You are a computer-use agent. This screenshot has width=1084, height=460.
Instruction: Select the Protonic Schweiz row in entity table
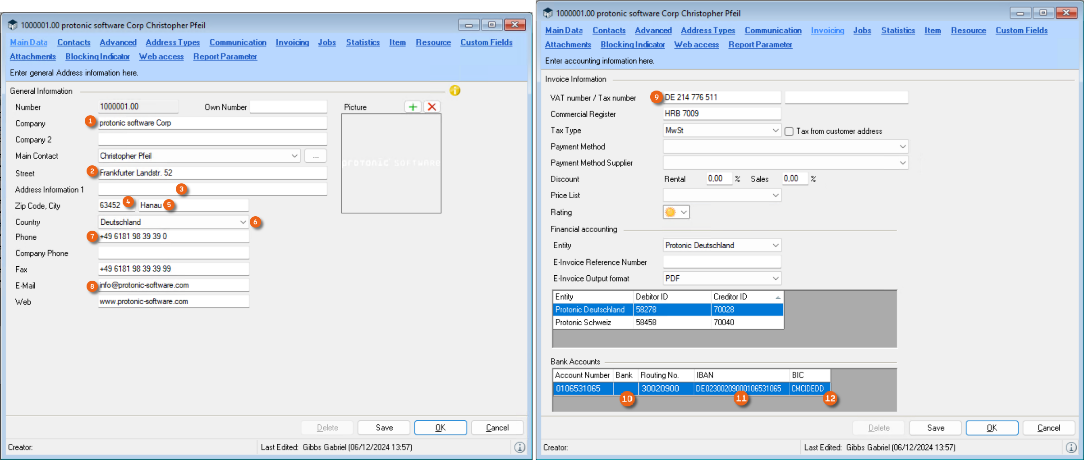(592, 322)
